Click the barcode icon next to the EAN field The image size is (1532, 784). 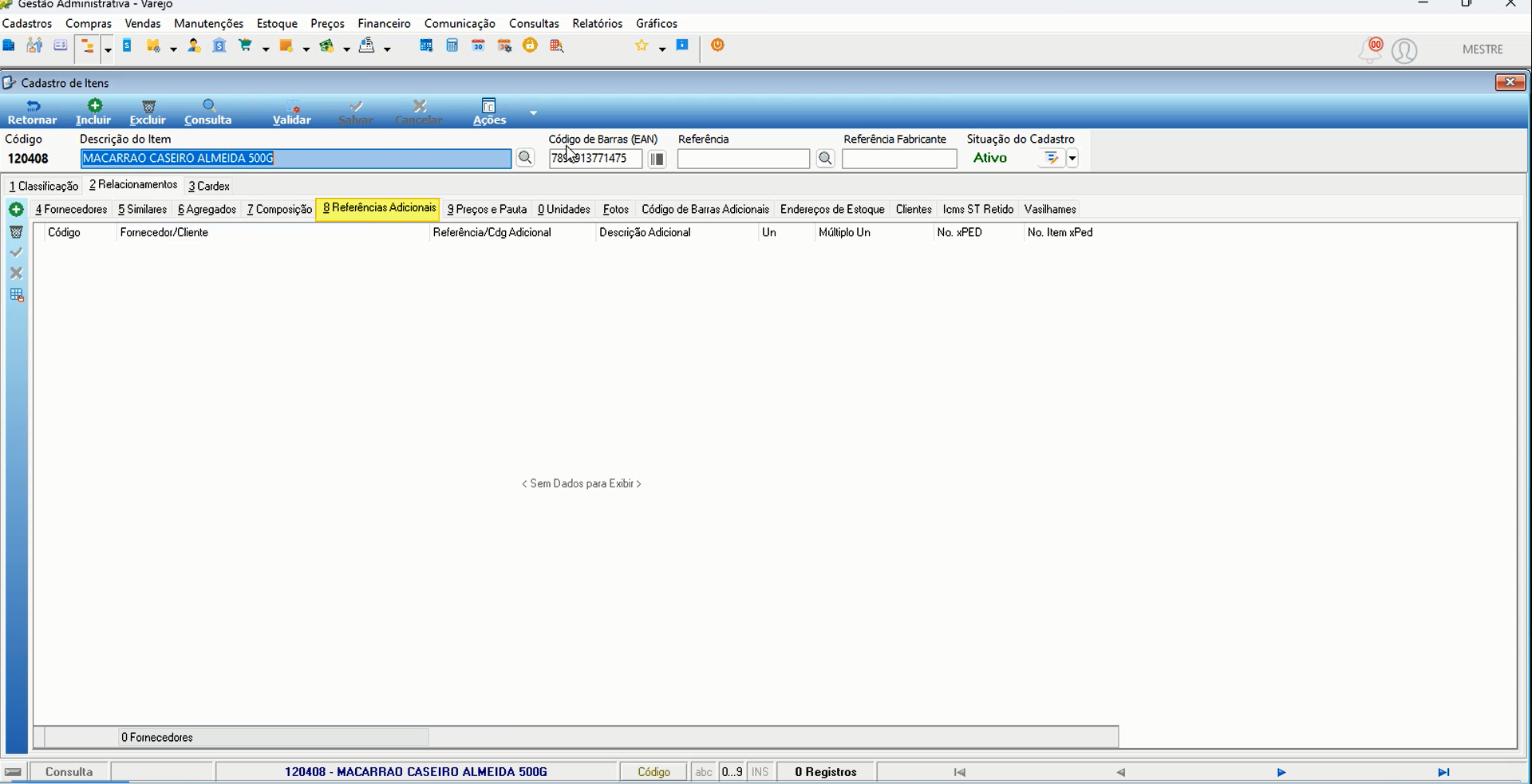tap(657, 159)
